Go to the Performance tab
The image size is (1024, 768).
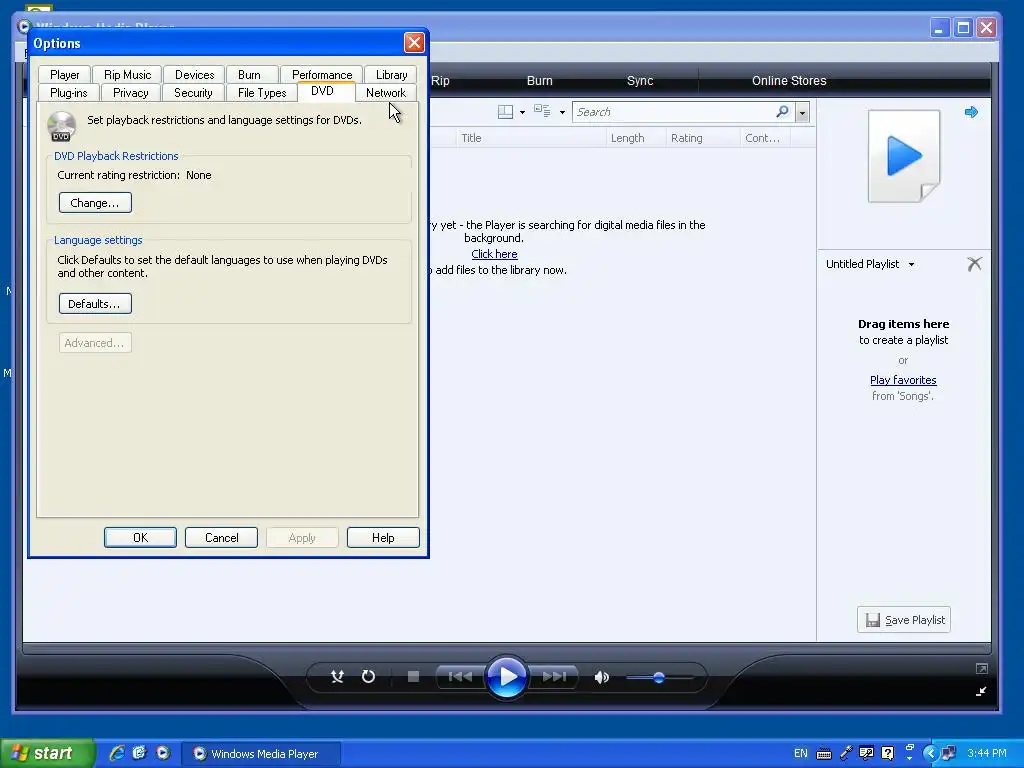pos(322,74)
